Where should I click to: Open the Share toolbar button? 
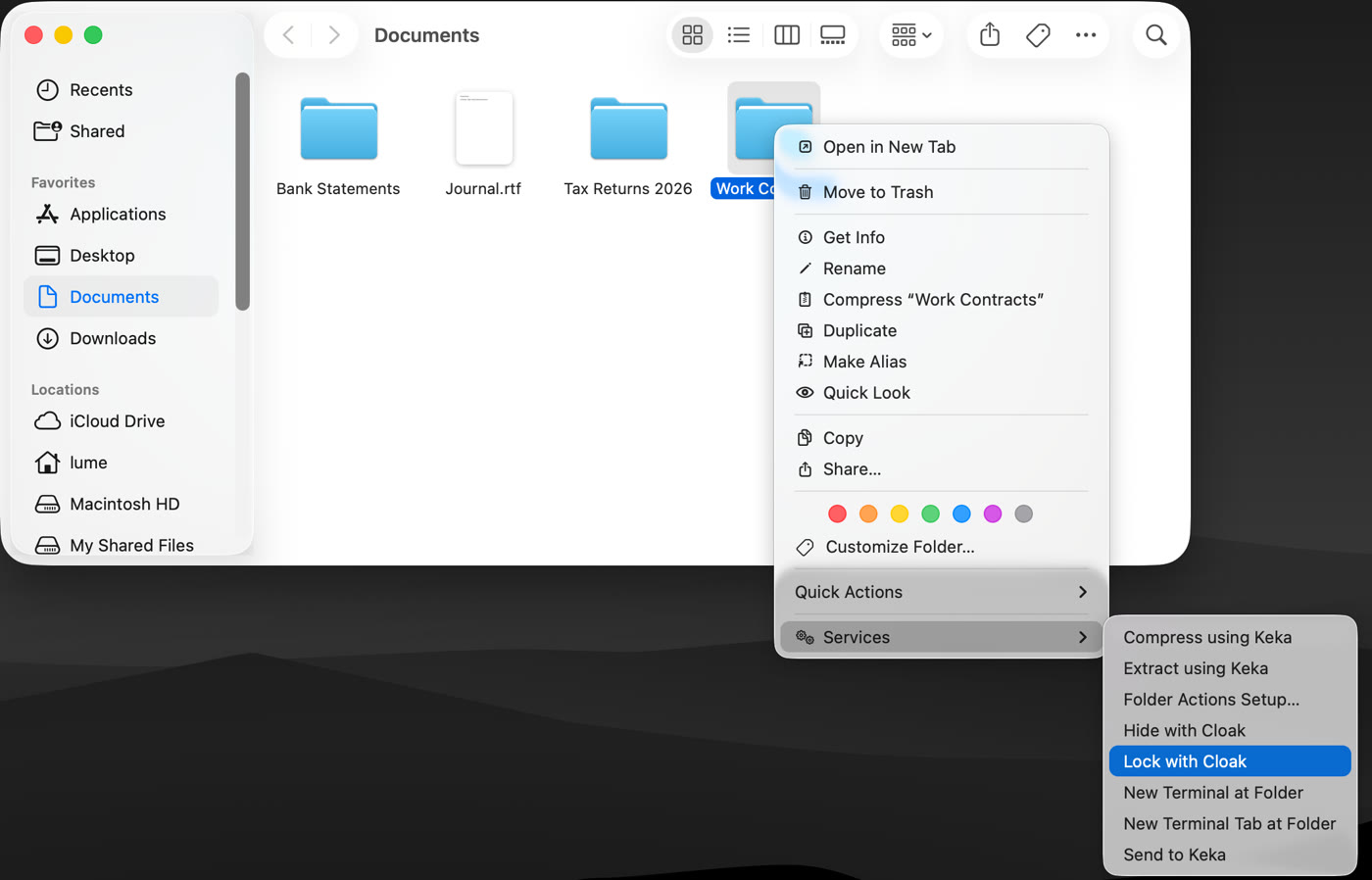pyautogui.click(x=990, y=35)
